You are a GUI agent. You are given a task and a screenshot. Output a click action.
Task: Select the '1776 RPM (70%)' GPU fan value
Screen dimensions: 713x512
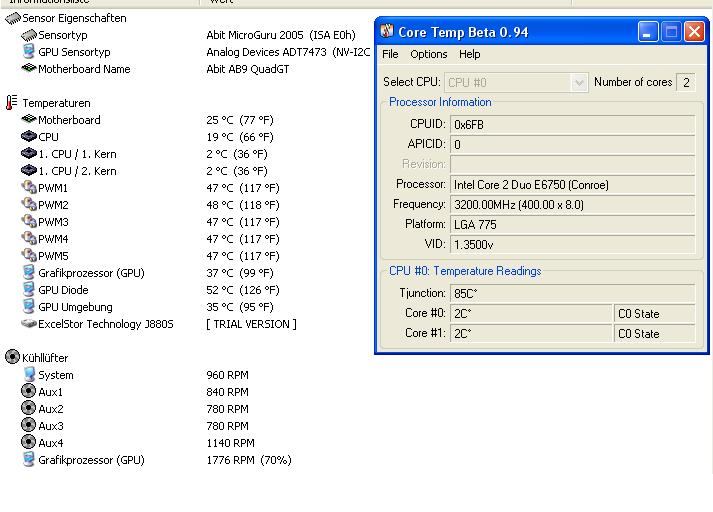[249, 460]
